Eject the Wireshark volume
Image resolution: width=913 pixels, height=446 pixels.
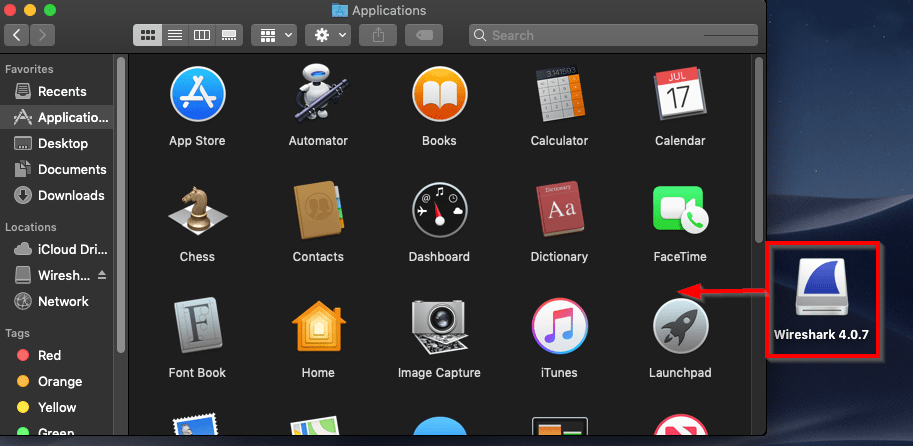[102, 275]
